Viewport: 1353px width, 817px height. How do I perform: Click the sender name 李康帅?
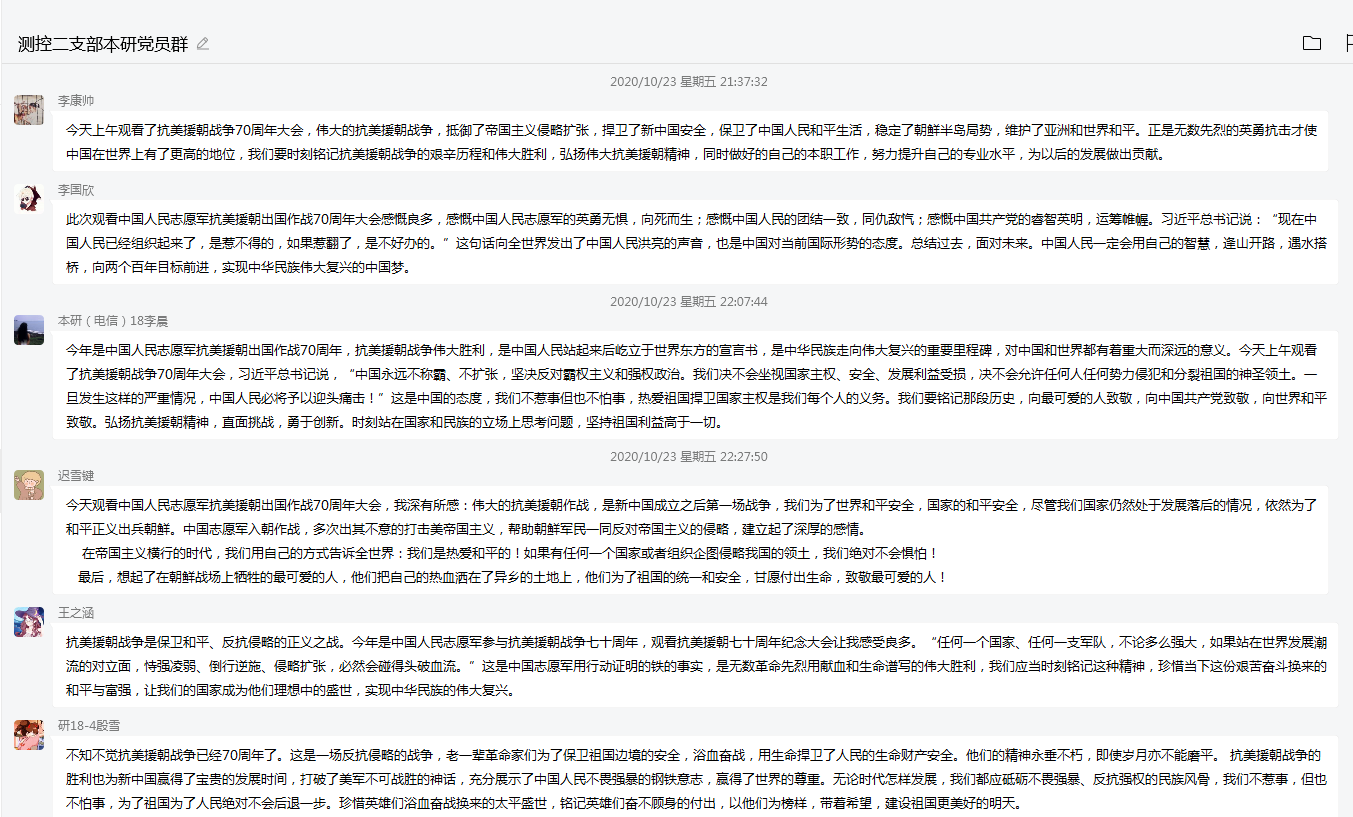tap(76, 100)
